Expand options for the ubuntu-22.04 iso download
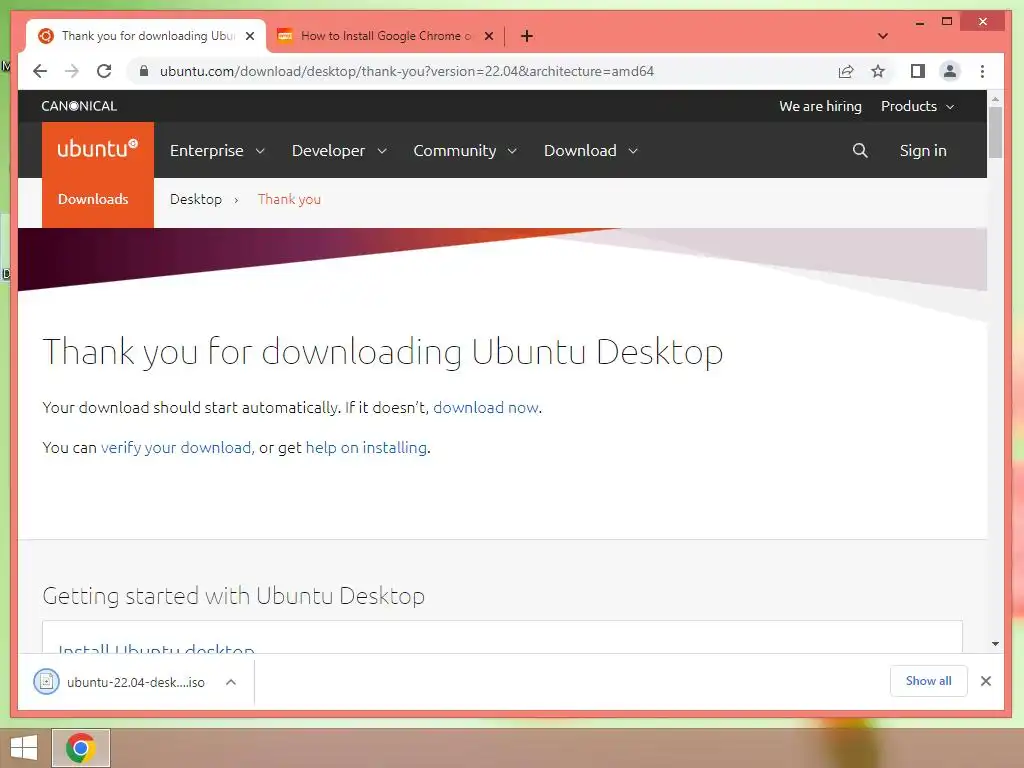 [231, 682]
